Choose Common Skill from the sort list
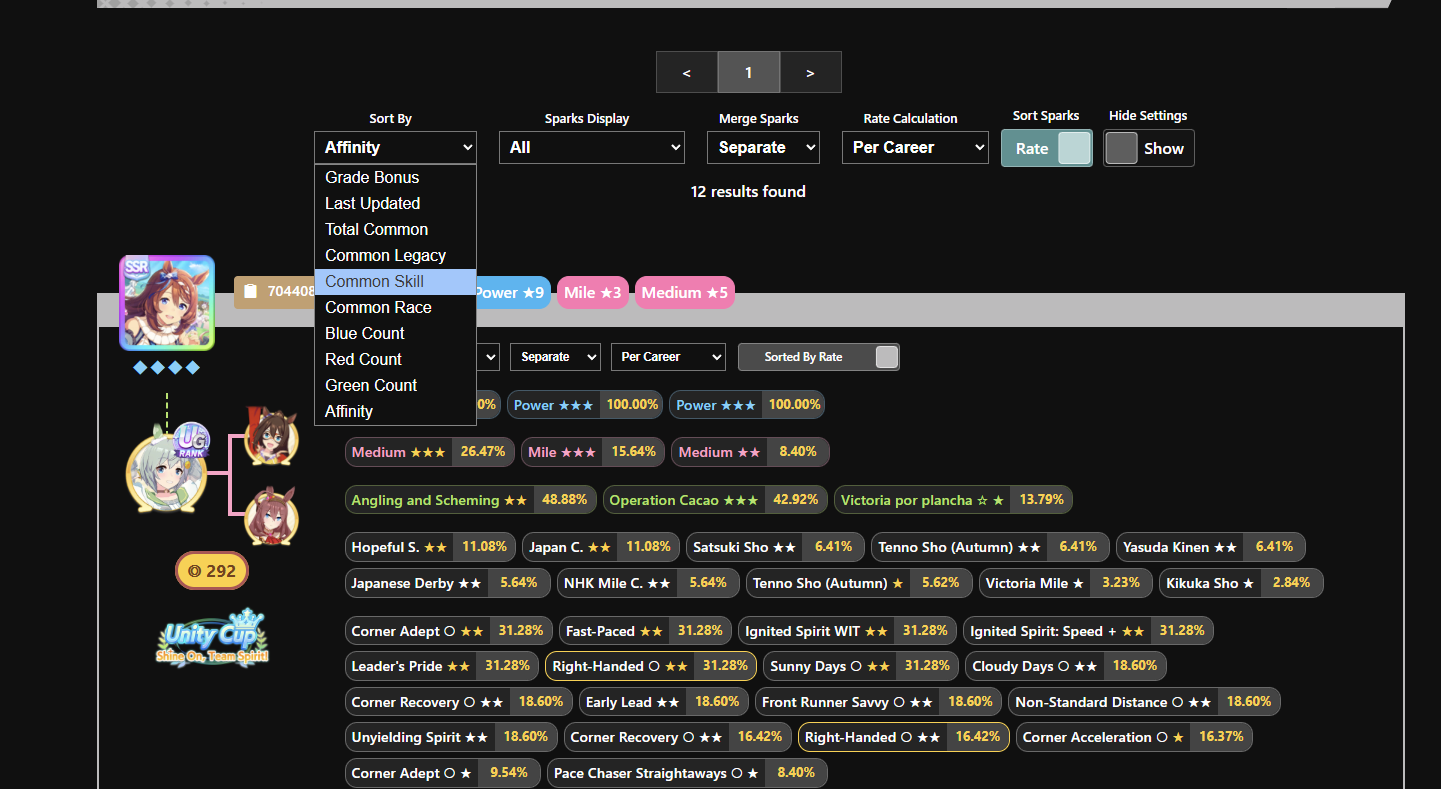This screenshot has height=789, width=1441. 395,281
